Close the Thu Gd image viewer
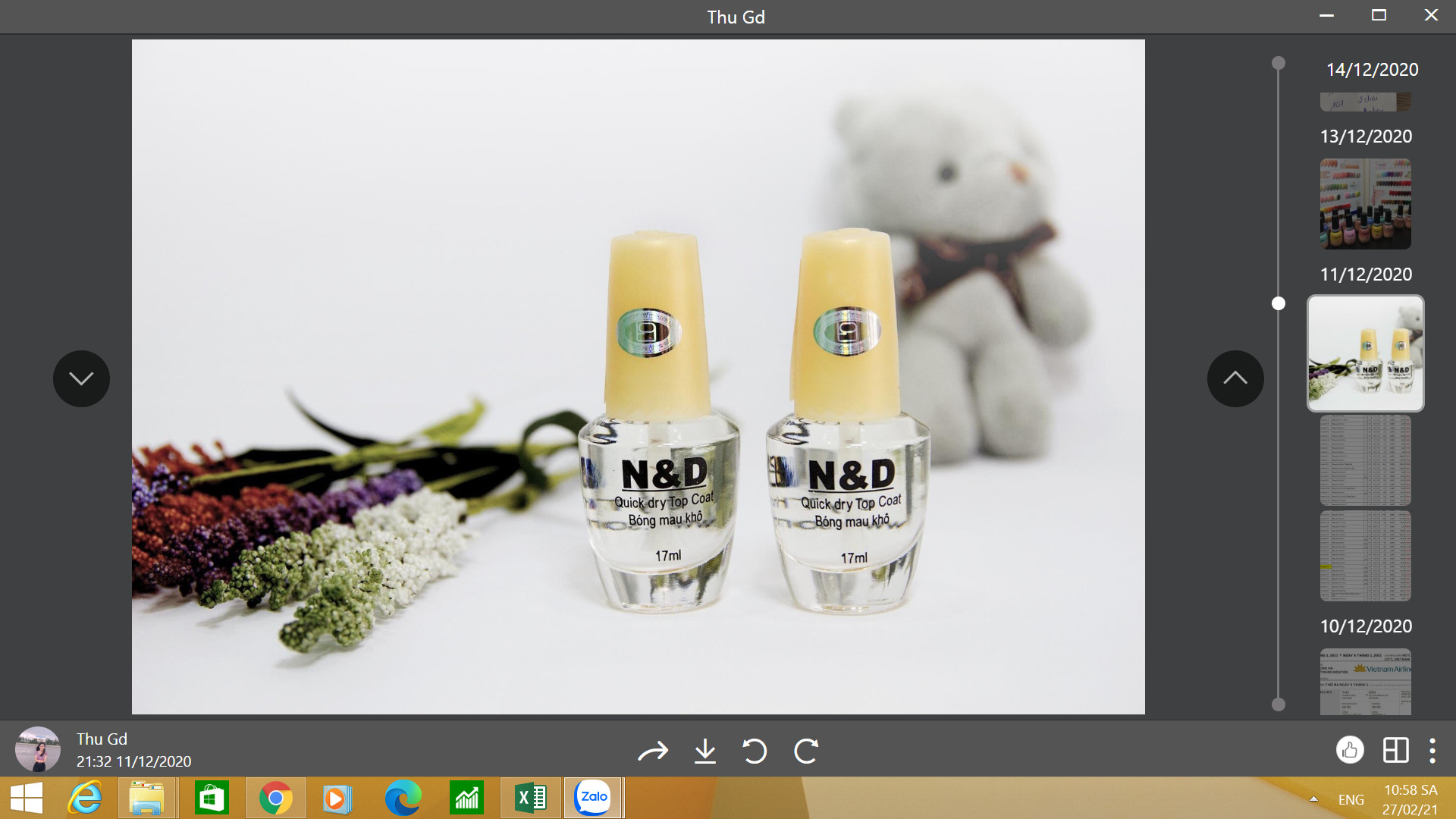 point(1431,16)
